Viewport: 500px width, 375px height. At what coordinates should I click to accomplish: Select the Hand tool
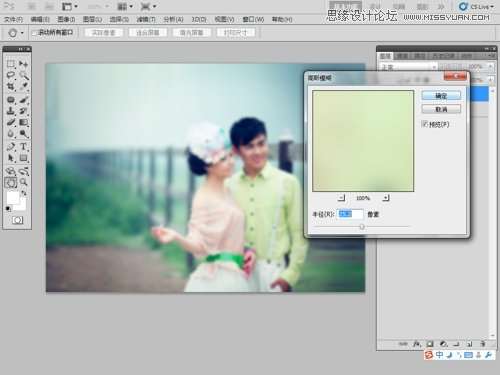11,182
